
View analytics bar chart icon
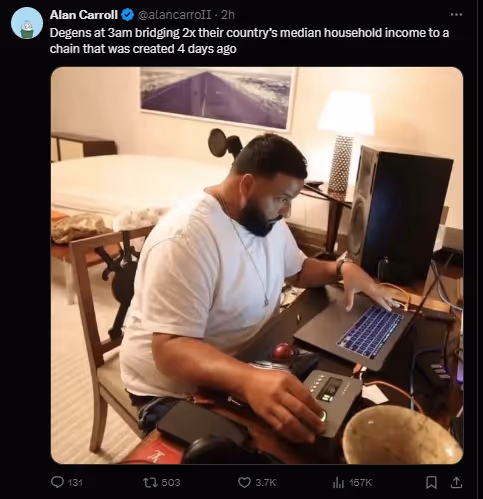pyautogui.click(x=338, y=482)
